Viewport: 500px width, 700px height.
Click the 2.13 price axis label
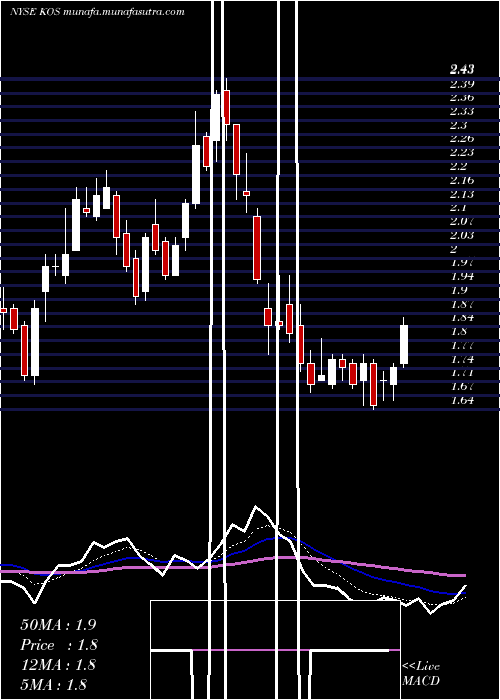point(462,194)
